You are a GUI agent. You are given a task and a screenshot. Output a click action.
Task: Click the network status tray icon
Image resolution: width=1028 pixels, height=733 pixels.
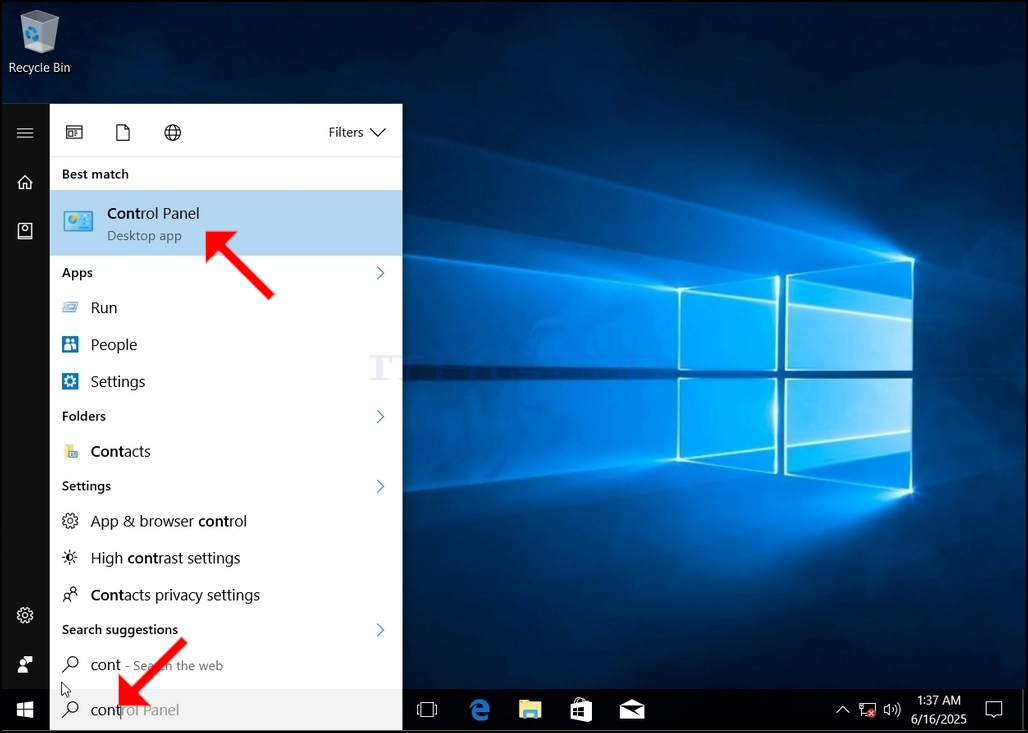tap(867, 710)
